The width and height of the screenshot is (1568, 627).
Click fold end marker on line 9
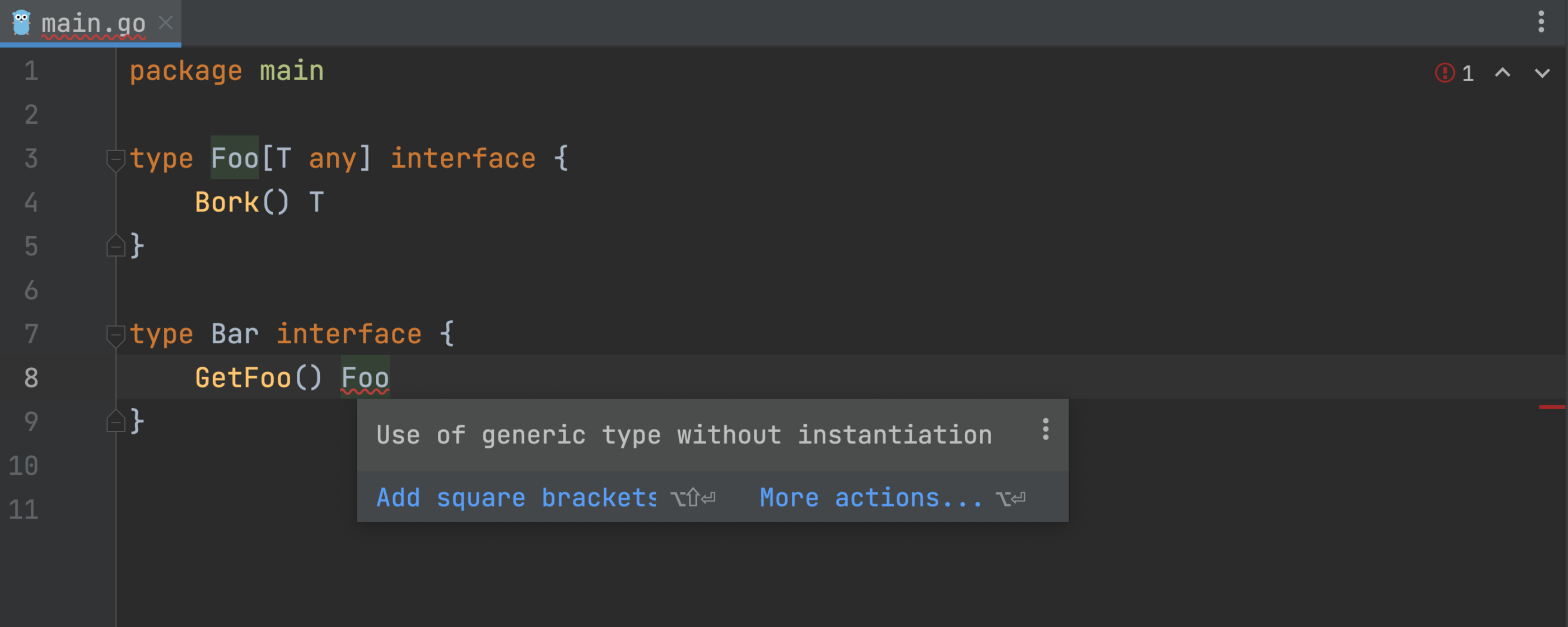115,421
